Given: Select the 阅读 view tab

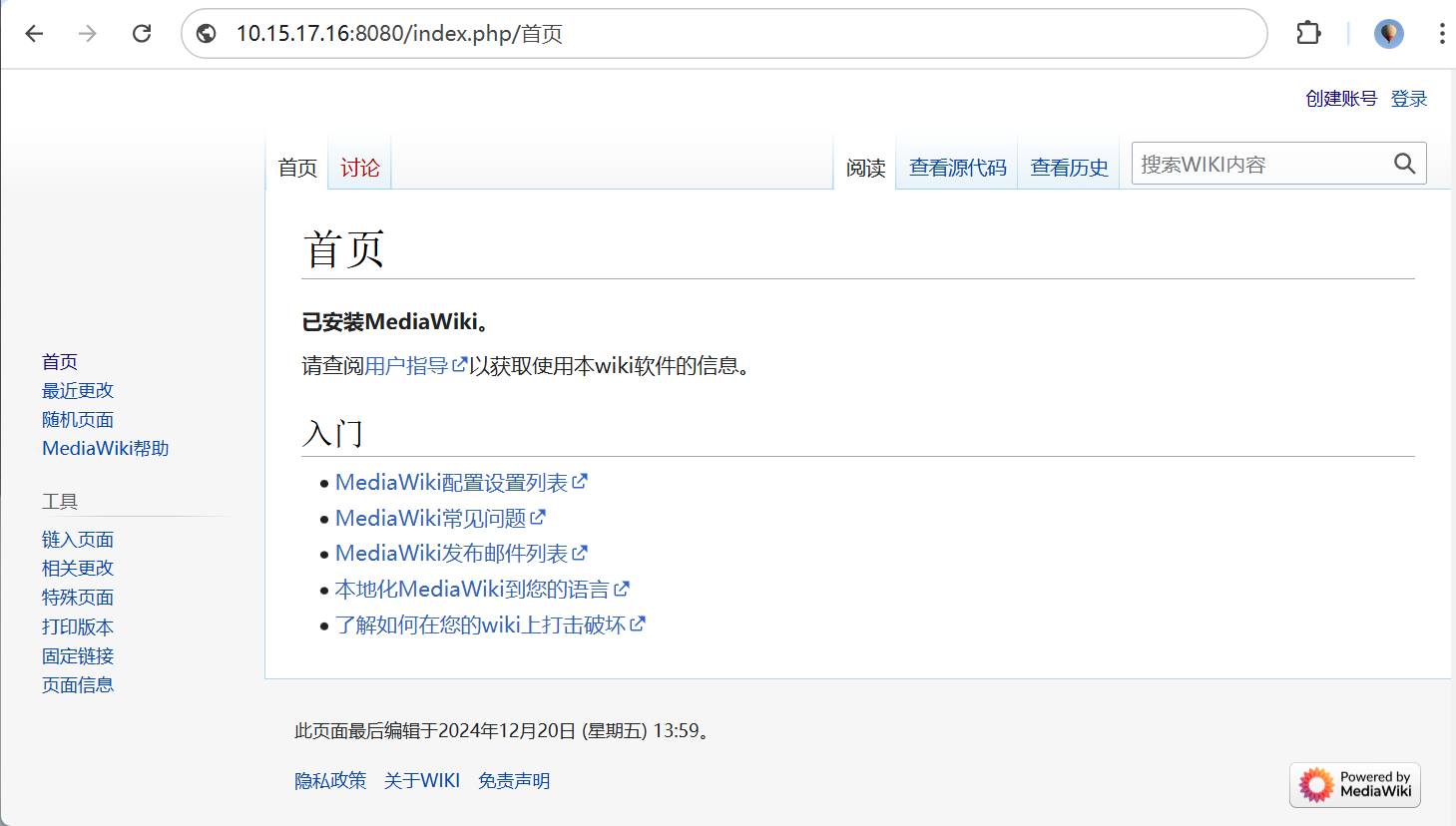Looking at the screenshot, I should tap(865, 168).
